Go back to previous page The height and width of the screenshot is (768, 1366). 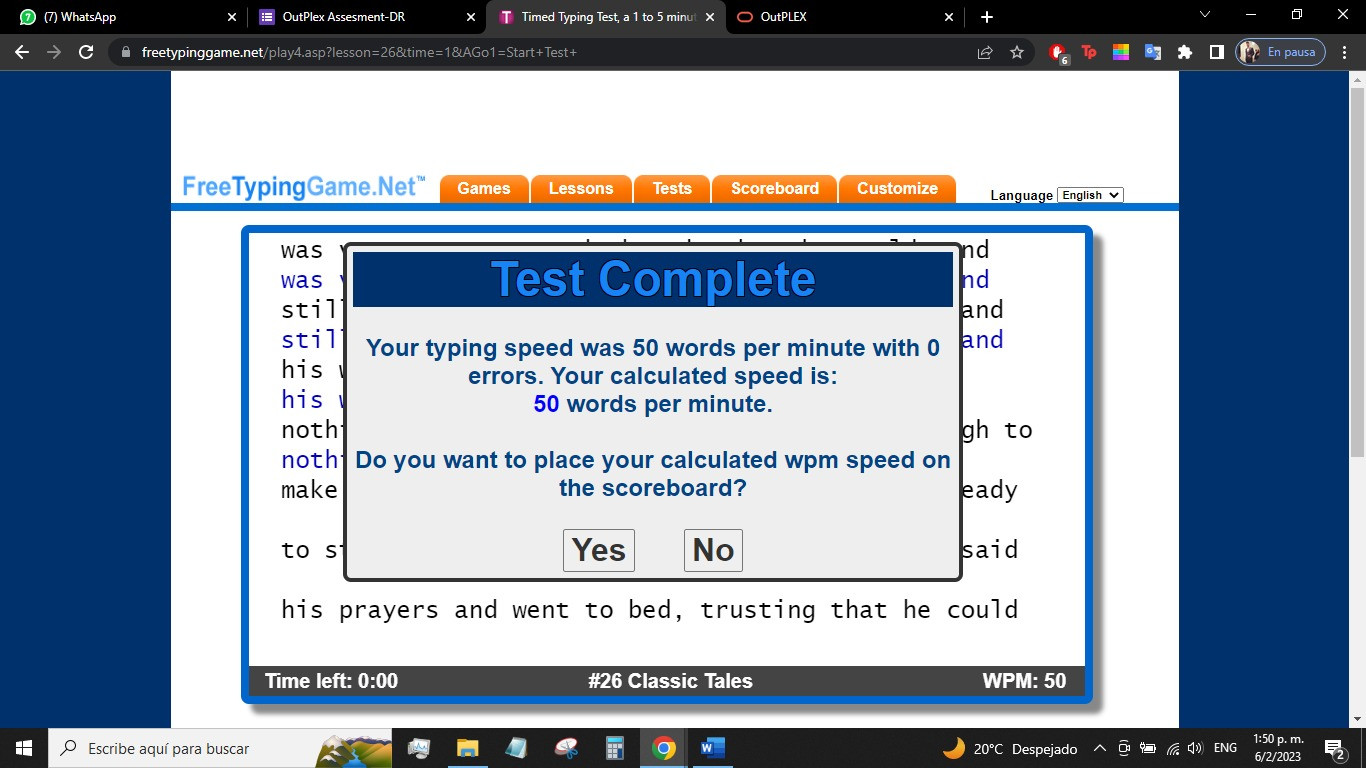pos(22,52)
